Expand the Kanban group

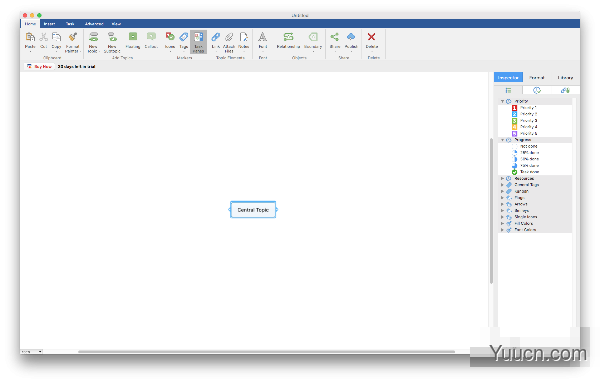(x=502, y=191)
